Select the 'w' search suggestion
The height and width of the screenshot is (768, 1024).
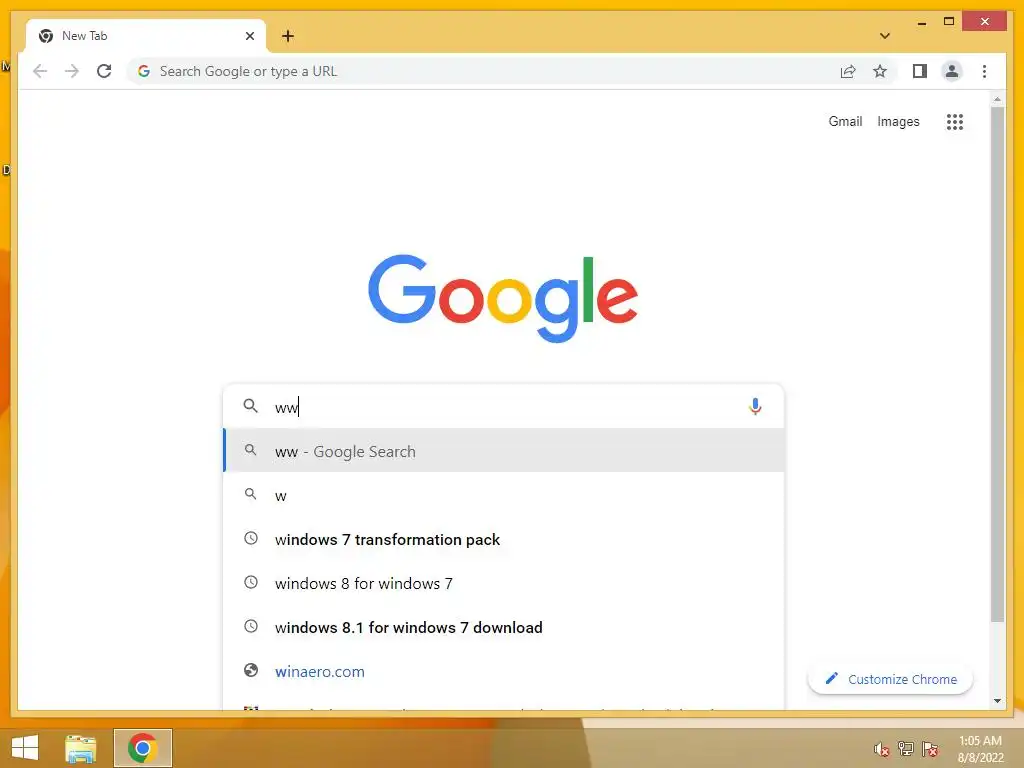coord(503,495)
